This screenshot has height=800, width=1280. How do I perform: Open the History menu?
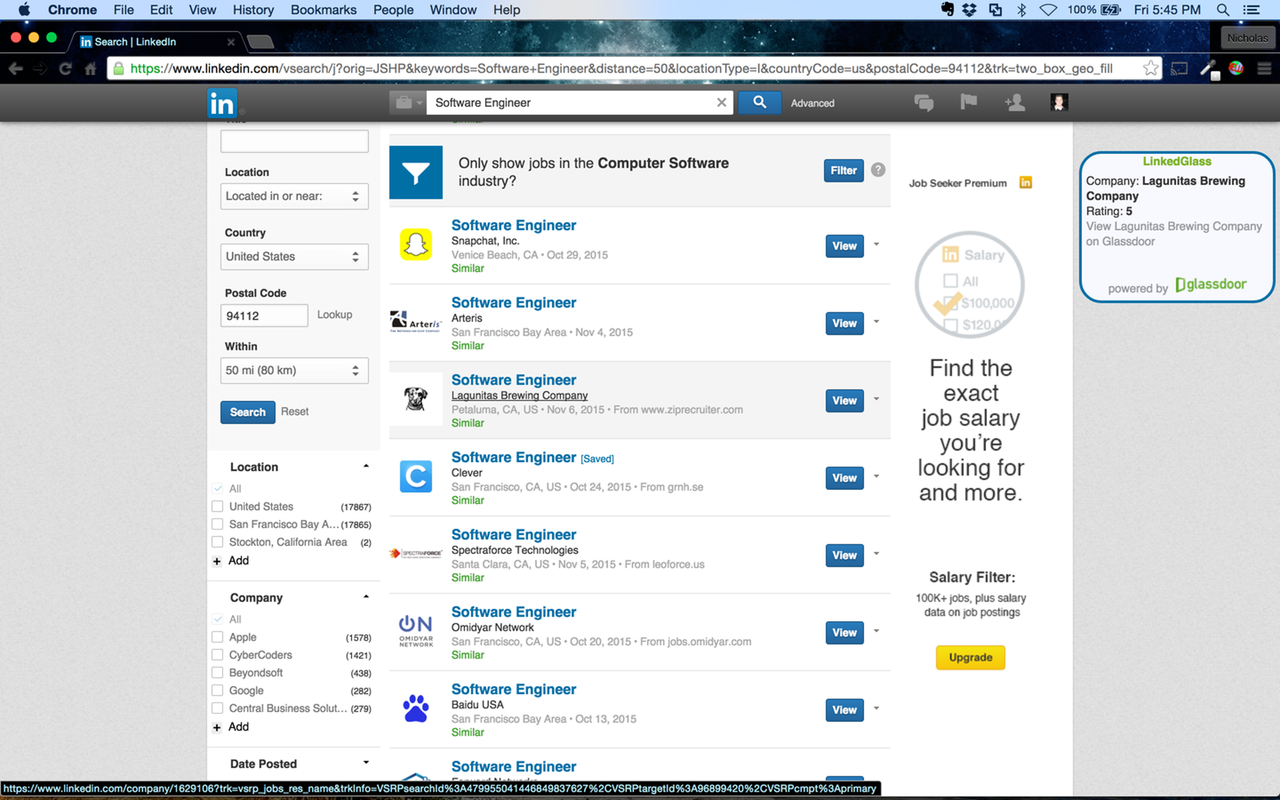[x=253, y=10]
